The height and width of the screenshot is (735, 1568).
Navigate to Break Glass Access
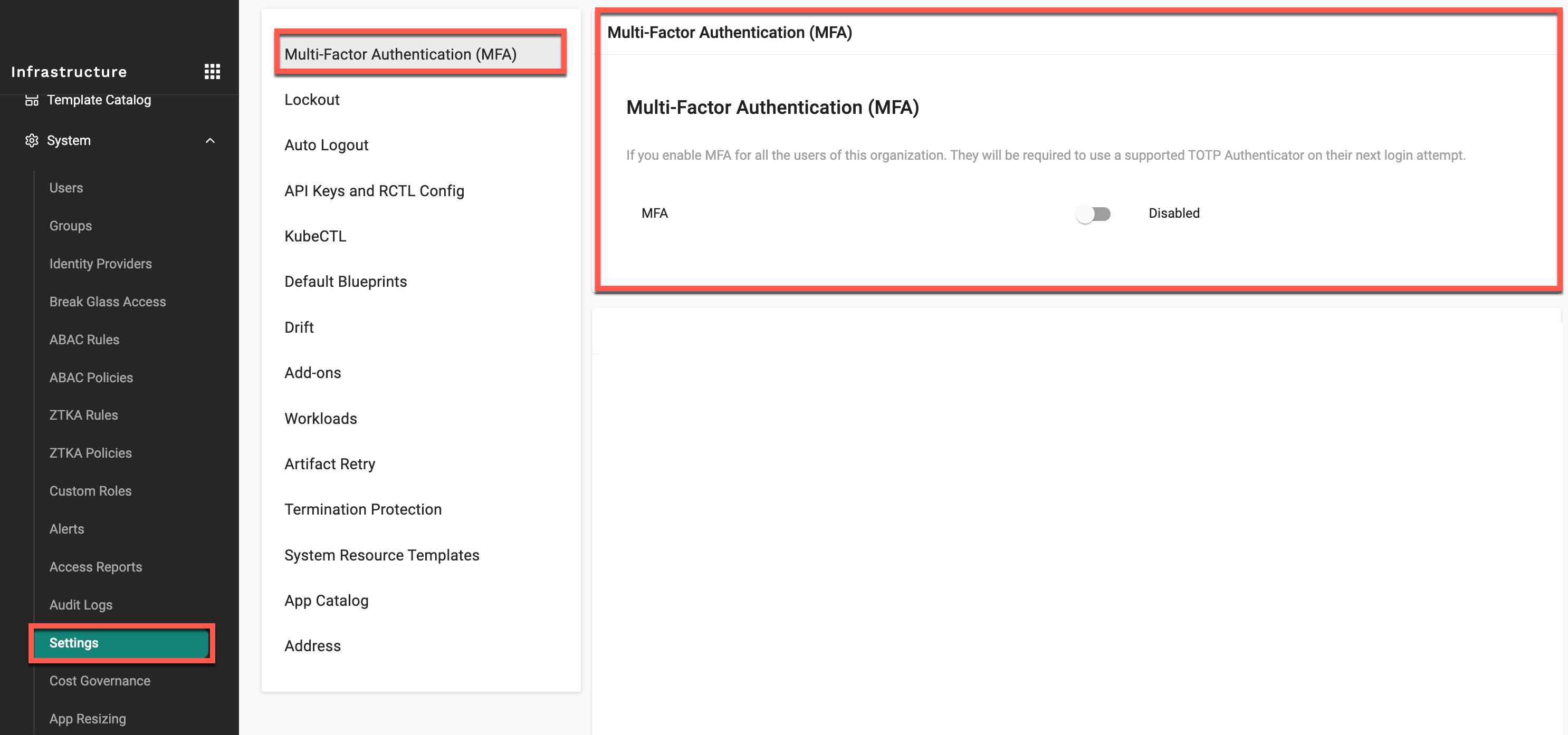(x=107, y=302)
